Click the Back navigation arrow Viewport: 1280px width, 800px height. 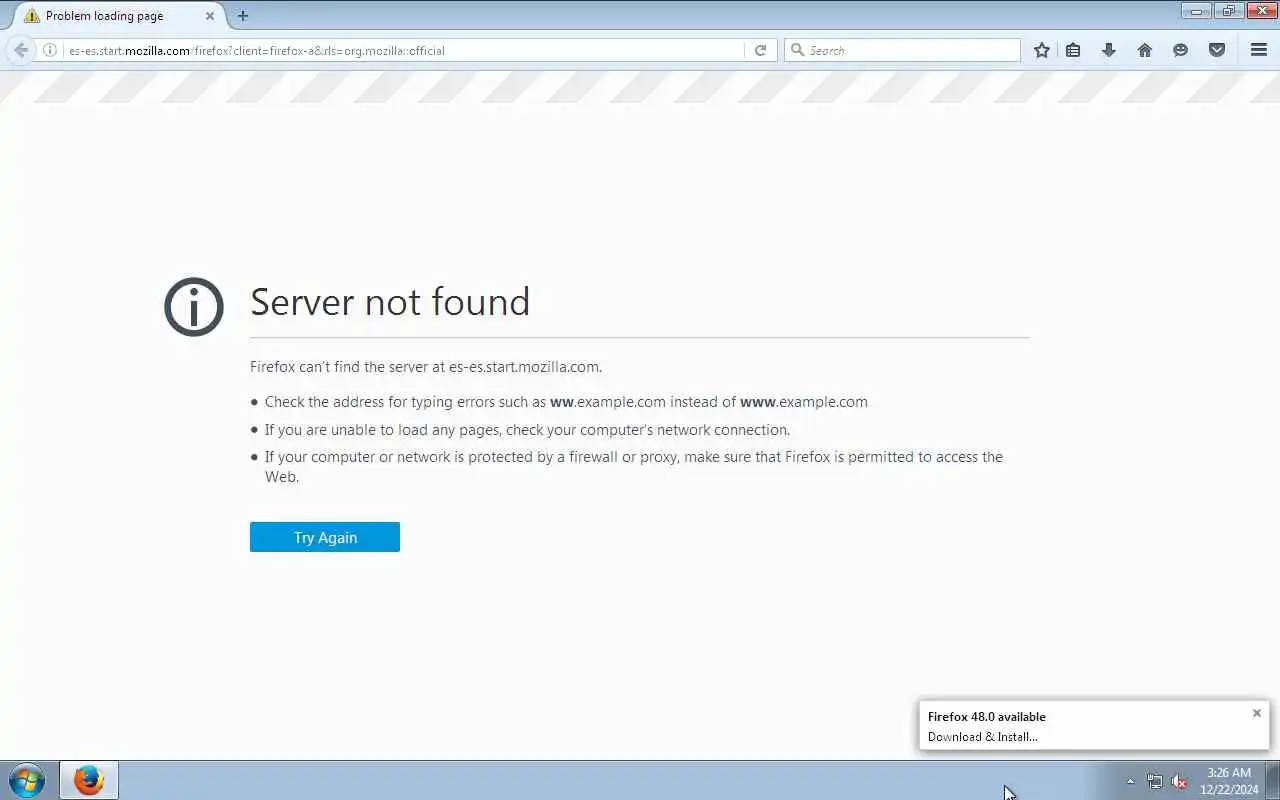click(x=21, y=50)
